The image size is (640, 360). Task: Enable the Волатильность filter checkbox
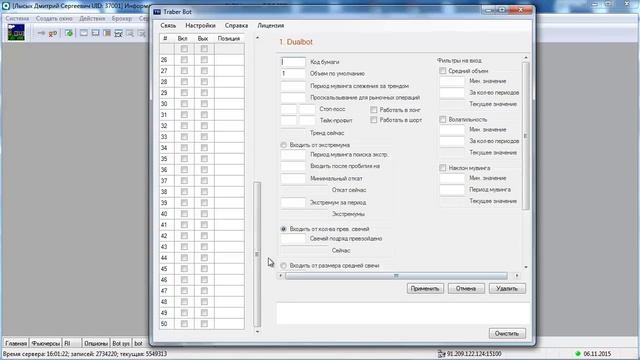pos(443,120)
